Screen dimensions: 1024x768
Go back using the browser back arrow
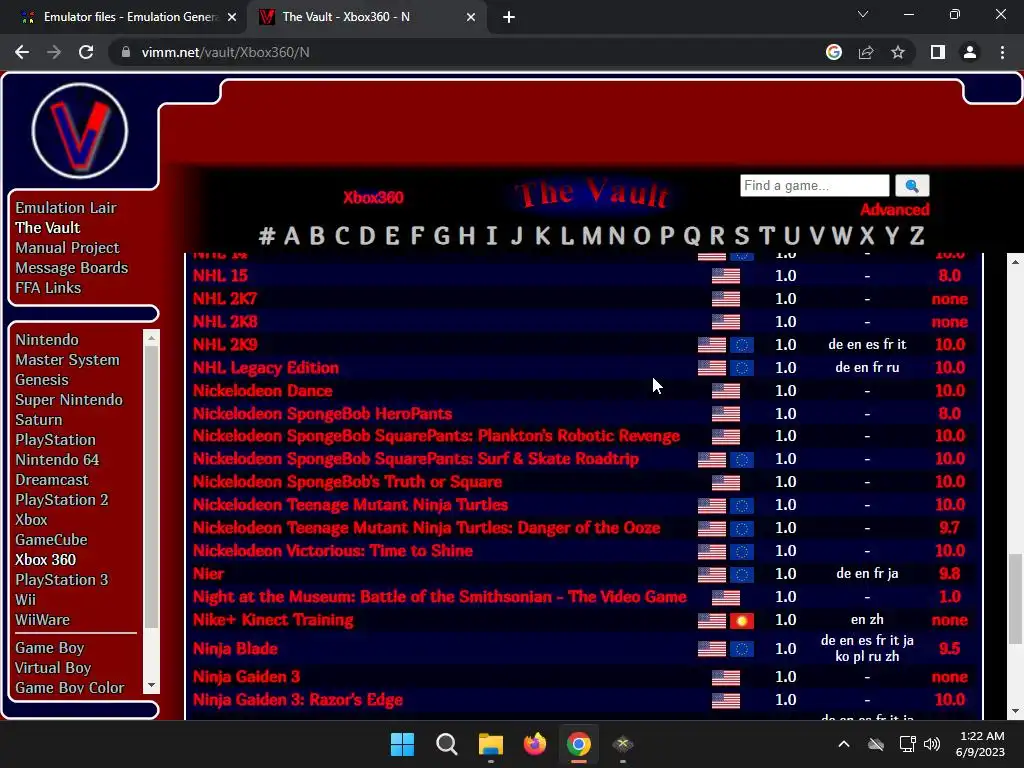click(22, 52)
